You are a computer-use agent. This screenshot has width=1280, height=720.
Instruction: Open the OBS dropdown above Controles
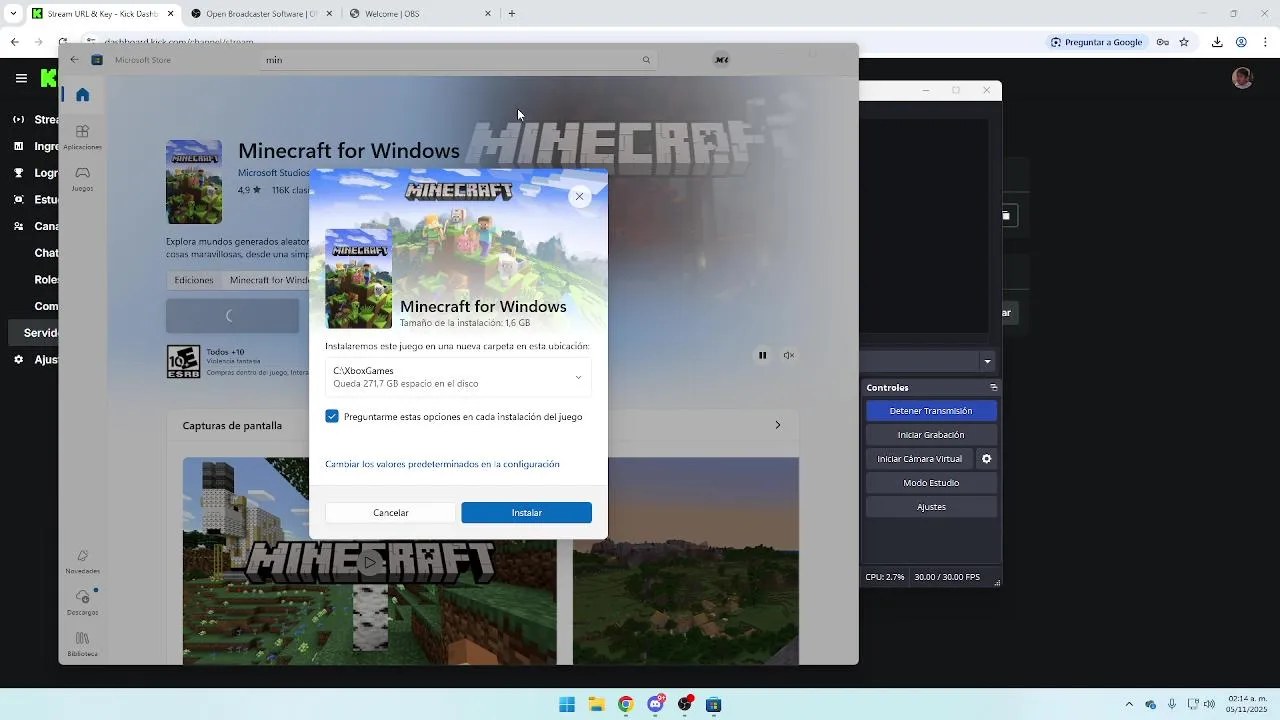pyautogui.click(x=987, y=361)
